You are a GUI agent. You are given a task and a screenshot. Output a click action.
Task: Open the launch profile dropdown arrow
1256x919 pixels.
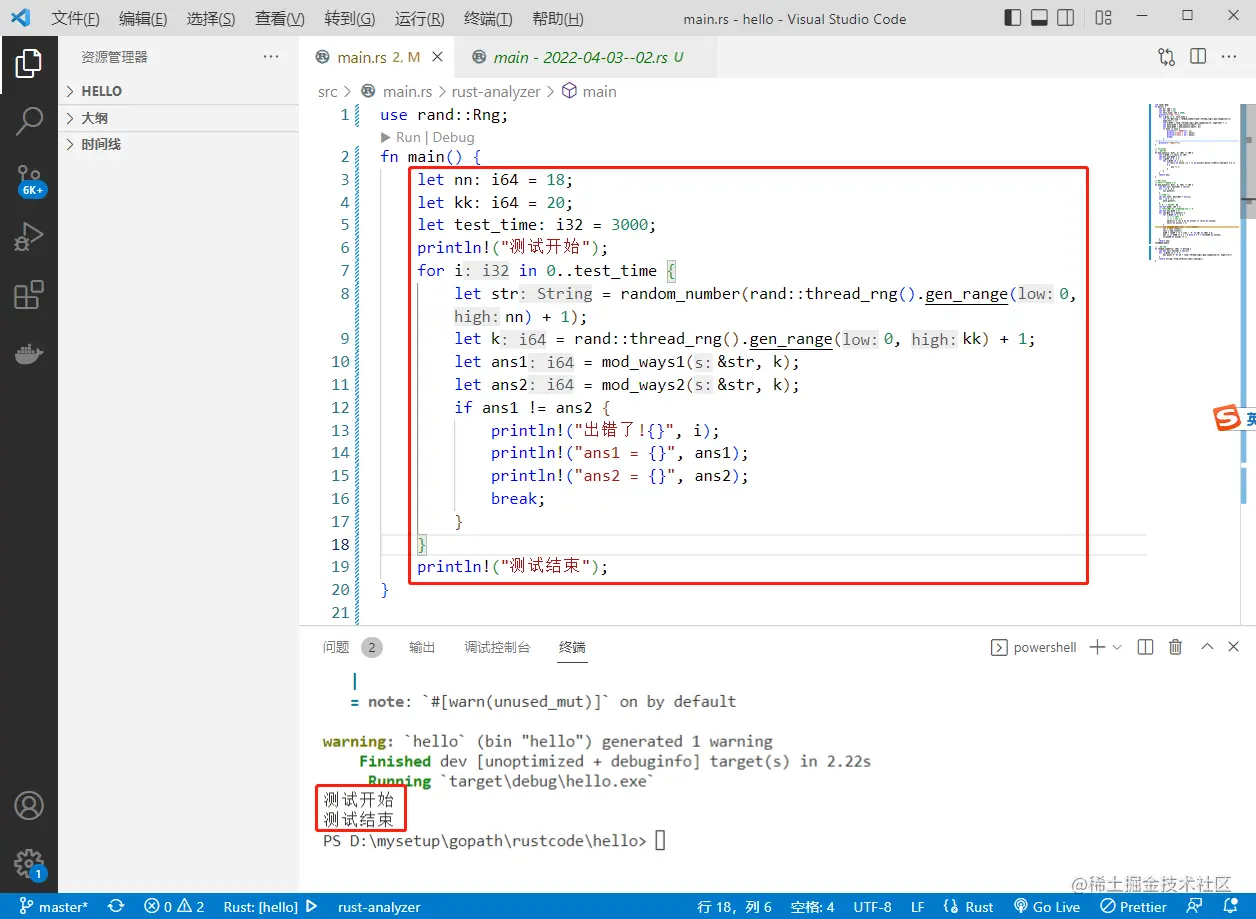point(1117,647)
